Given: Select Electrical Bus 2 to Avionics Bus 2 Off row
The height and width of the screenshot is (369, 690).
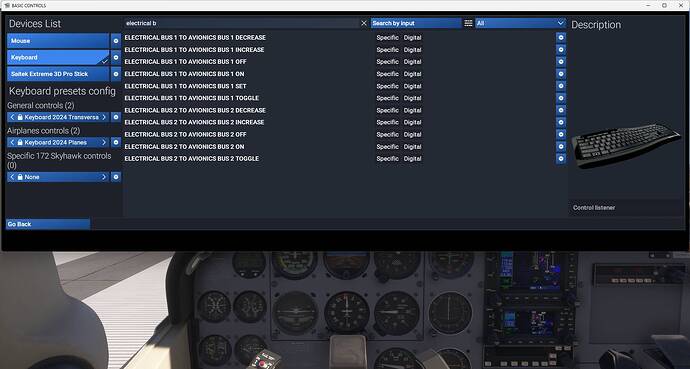Looking at the screenshot, I should pos(345,135).
